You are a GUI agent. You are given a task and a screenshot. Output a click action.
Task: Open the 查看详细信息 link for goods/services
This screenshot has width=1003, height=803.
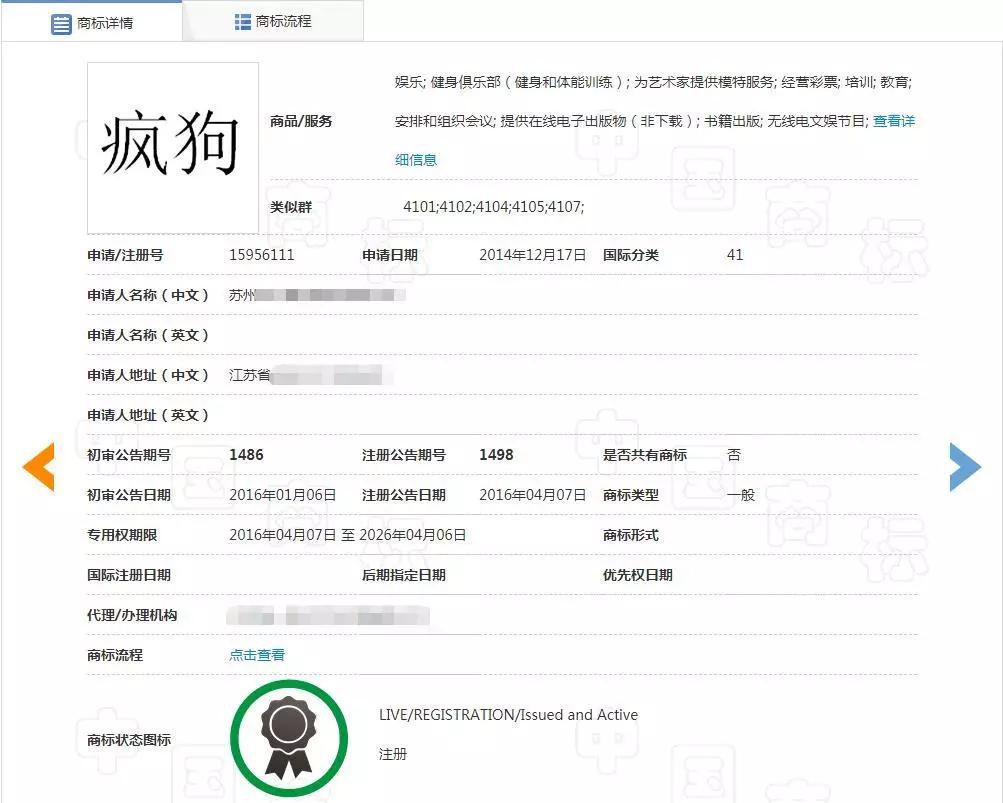(x=893, y=121)
